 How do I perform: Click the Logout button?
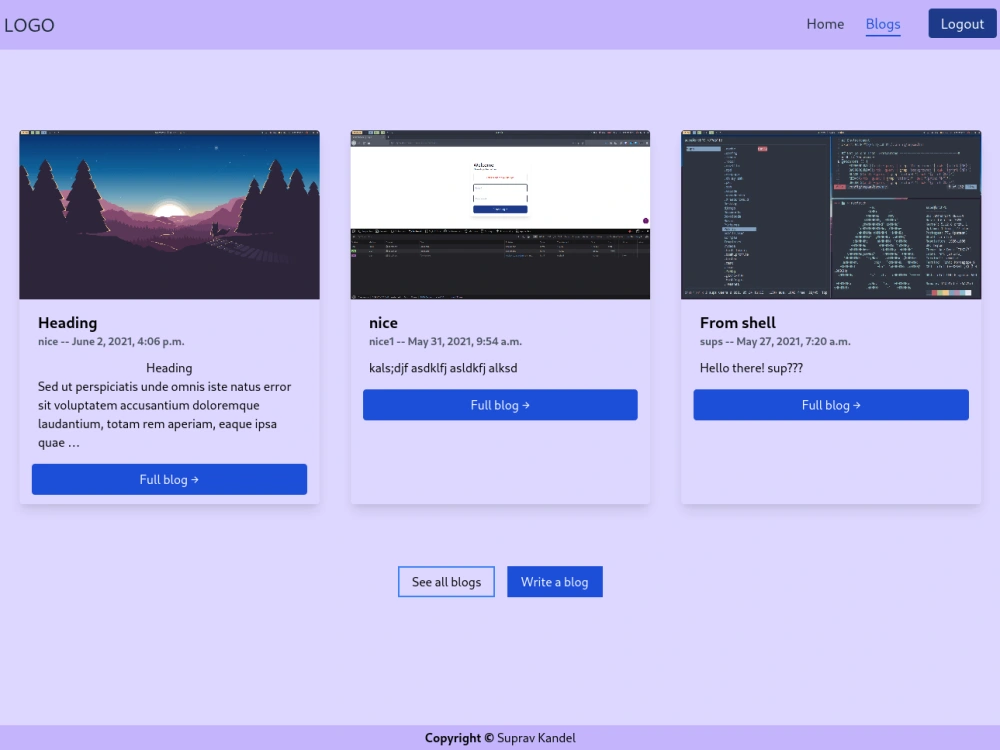(x=962, y=24)
